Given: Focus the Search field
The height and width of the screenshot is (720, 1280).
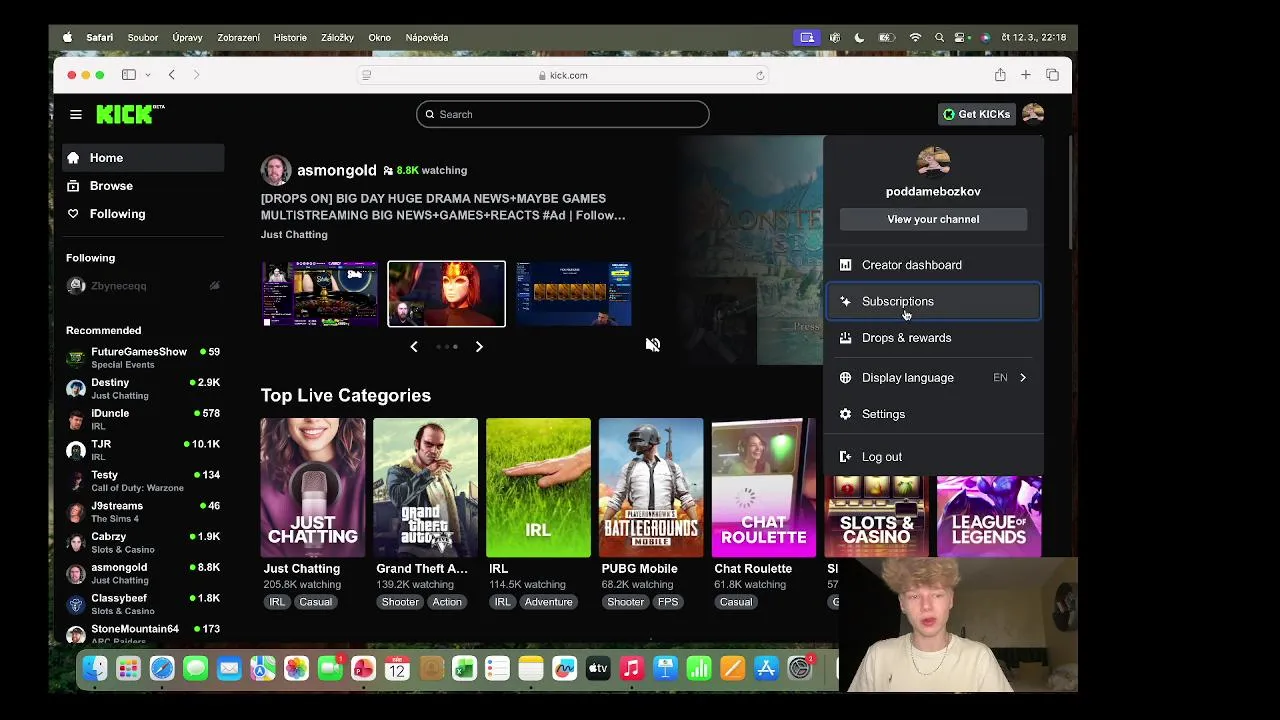Looking at the screenshot, I should [x=563, y=114].
